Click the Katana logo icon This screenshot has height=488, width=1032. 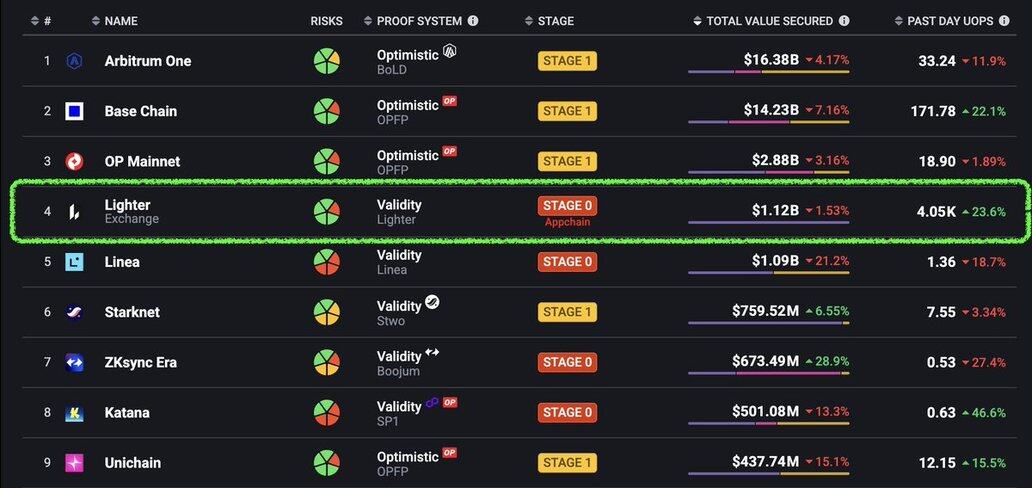coord(74,413)
